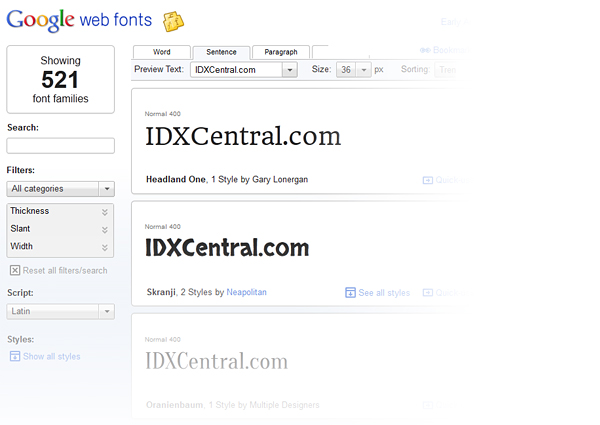Click the See all styles link
Screen dimensions: 600x425
pos(384,293)
